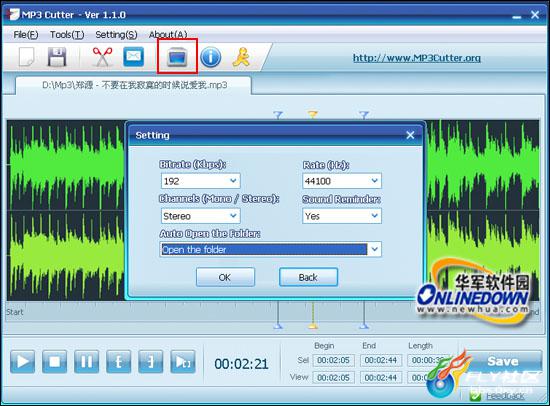Click the 00:02:21 current time display
Screen dimensions: 550x406
click(241, 364)
